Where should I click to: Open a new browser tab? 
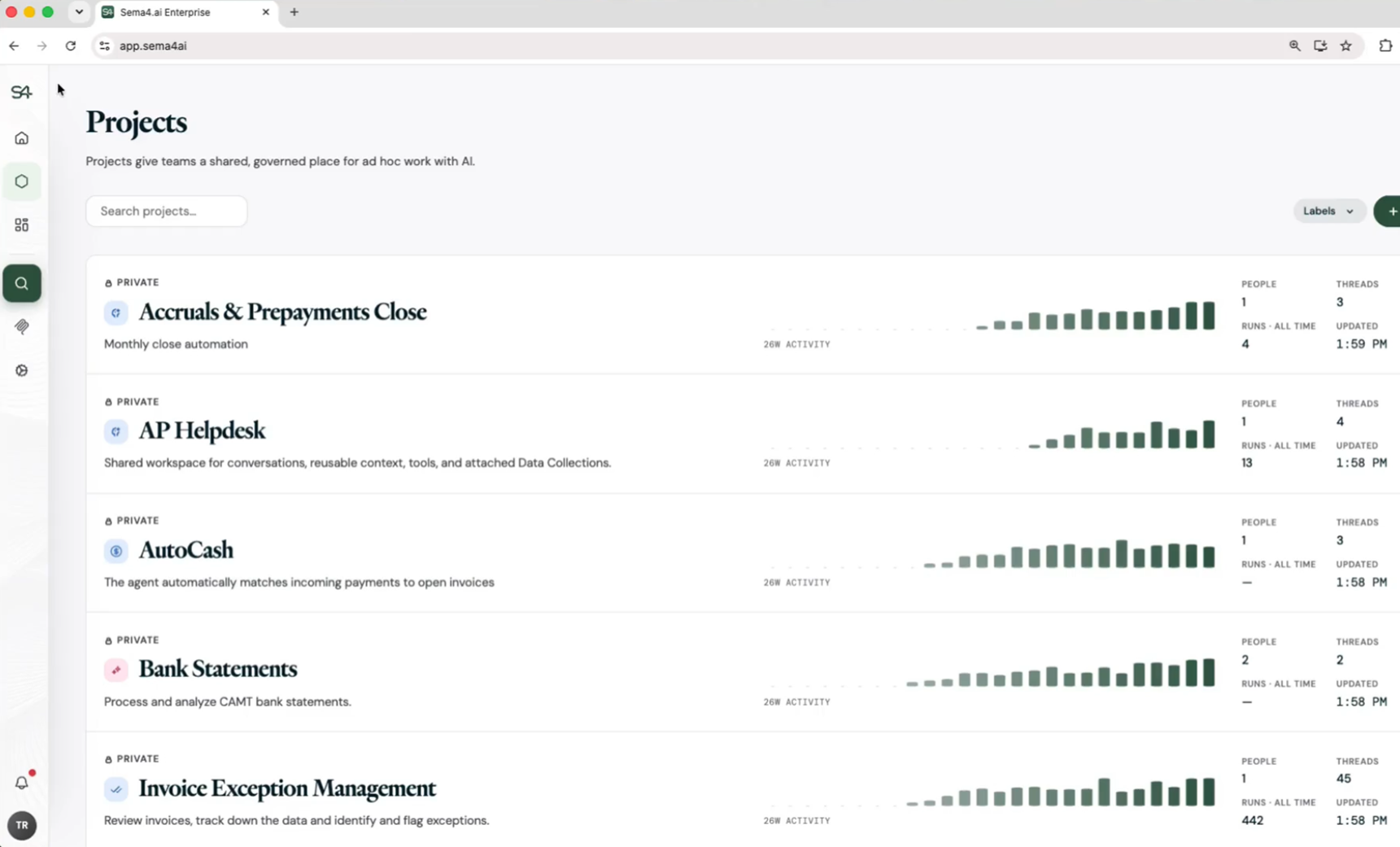pyautogui.click(x=294, y=12)
